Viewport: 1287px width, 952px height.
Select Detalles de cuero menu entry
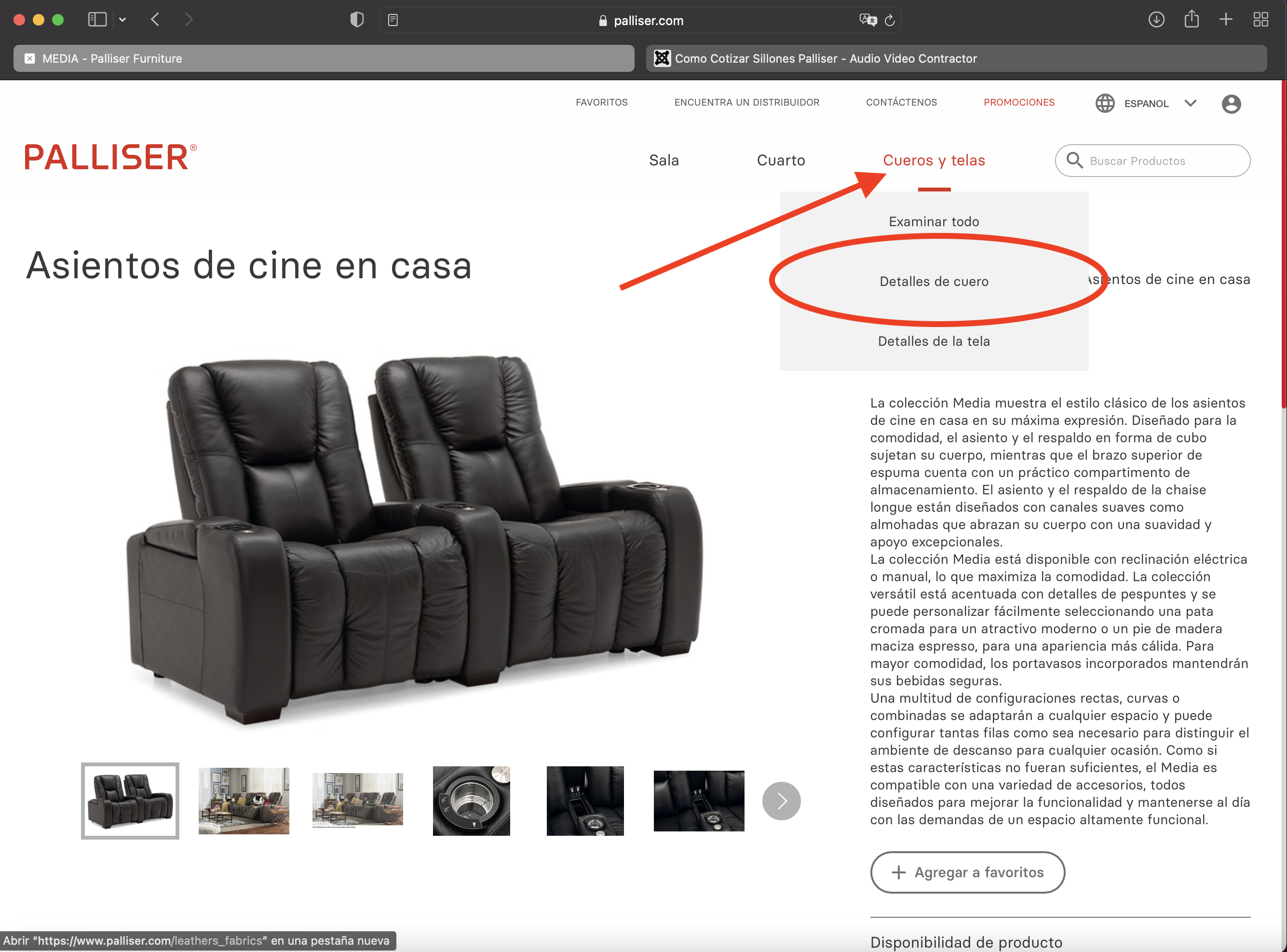(x=934, y=281)
